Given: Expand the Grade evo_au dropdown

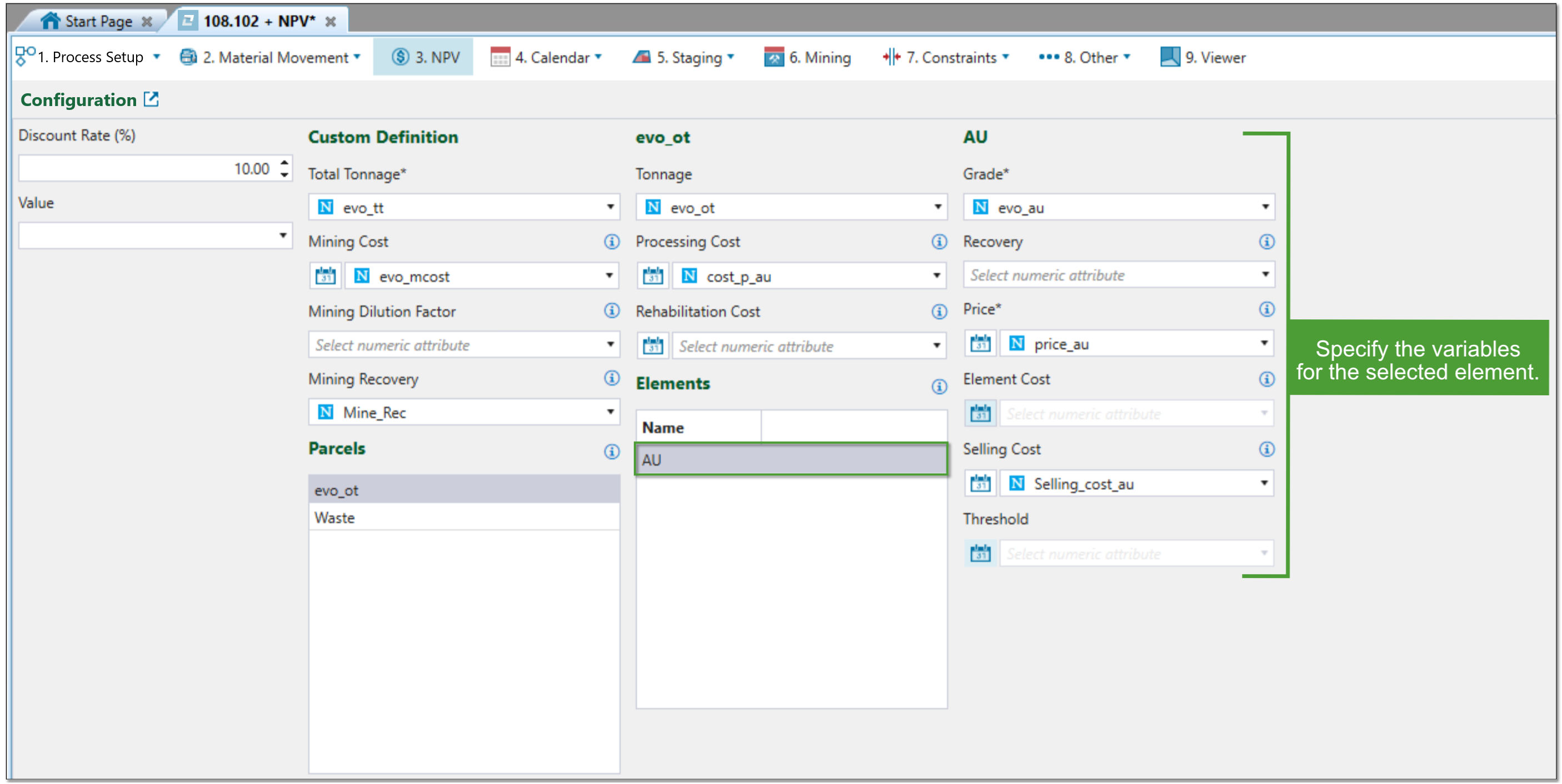Looking at the screenshot, I should (x=1265, y=207).
